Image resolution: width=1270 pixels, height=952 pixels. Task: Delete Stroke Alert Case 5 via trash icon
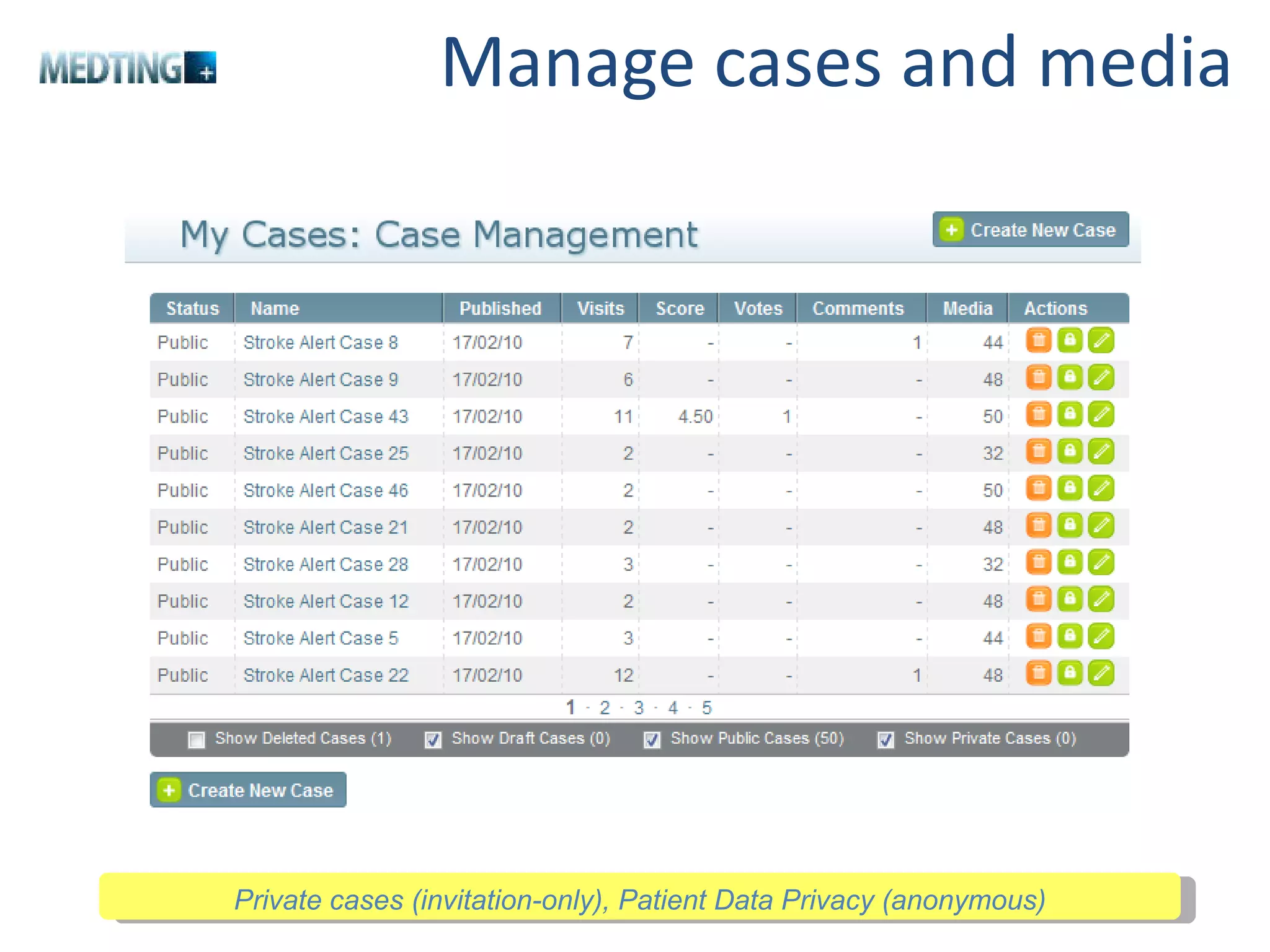click(1039, 637)
